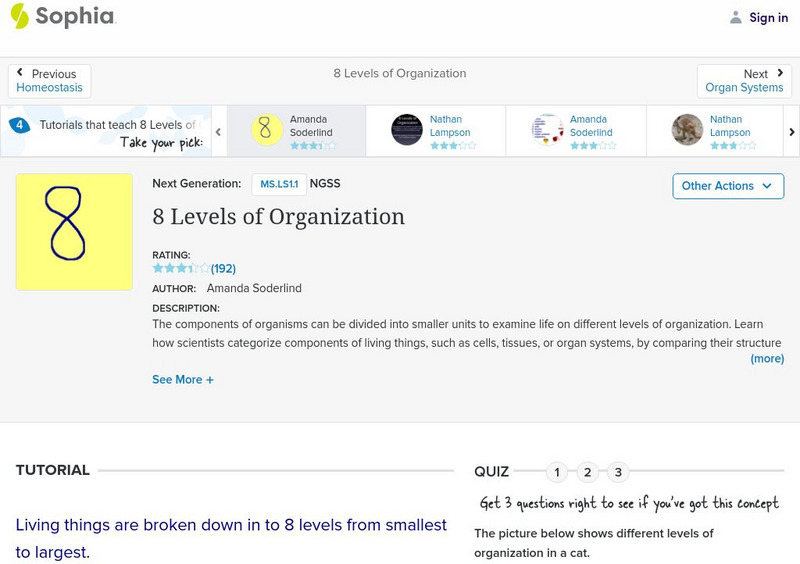Expand description with See More +
The image size is (800, 564).
tap(183, 380)
